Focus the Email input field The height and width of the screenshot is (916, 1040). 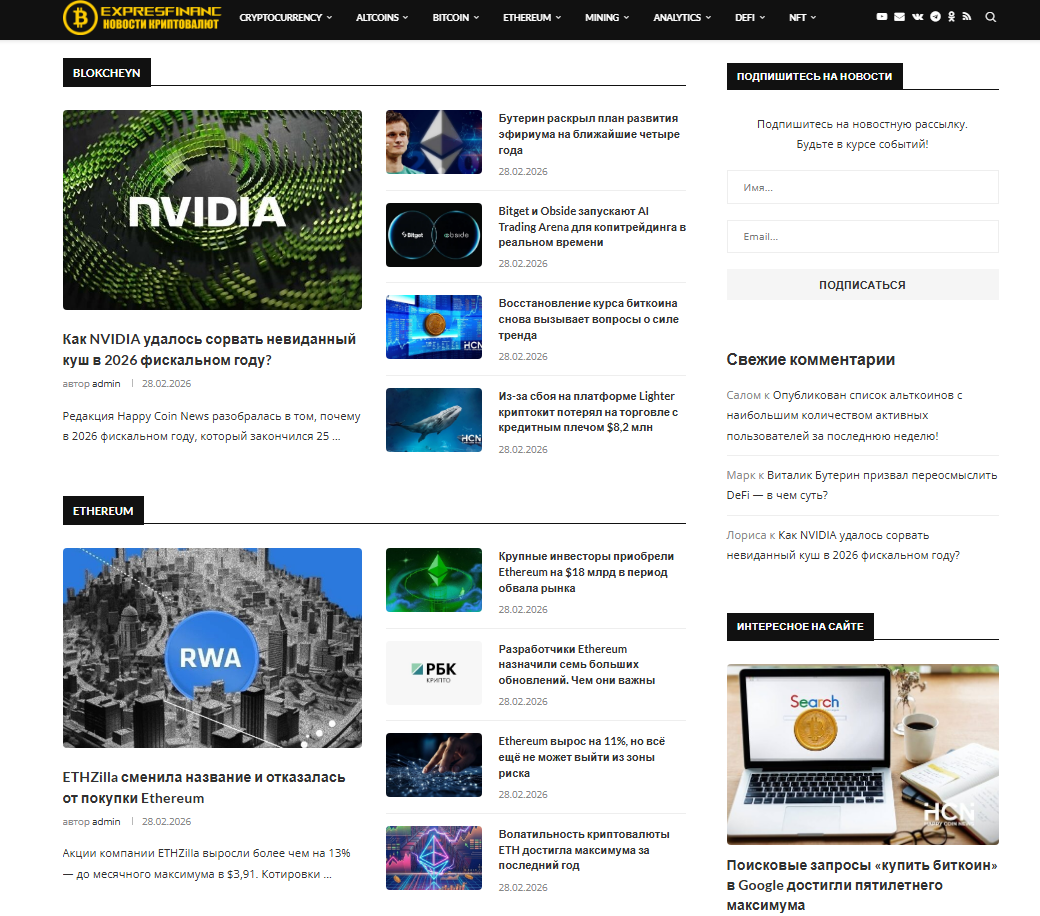point(862,236)
